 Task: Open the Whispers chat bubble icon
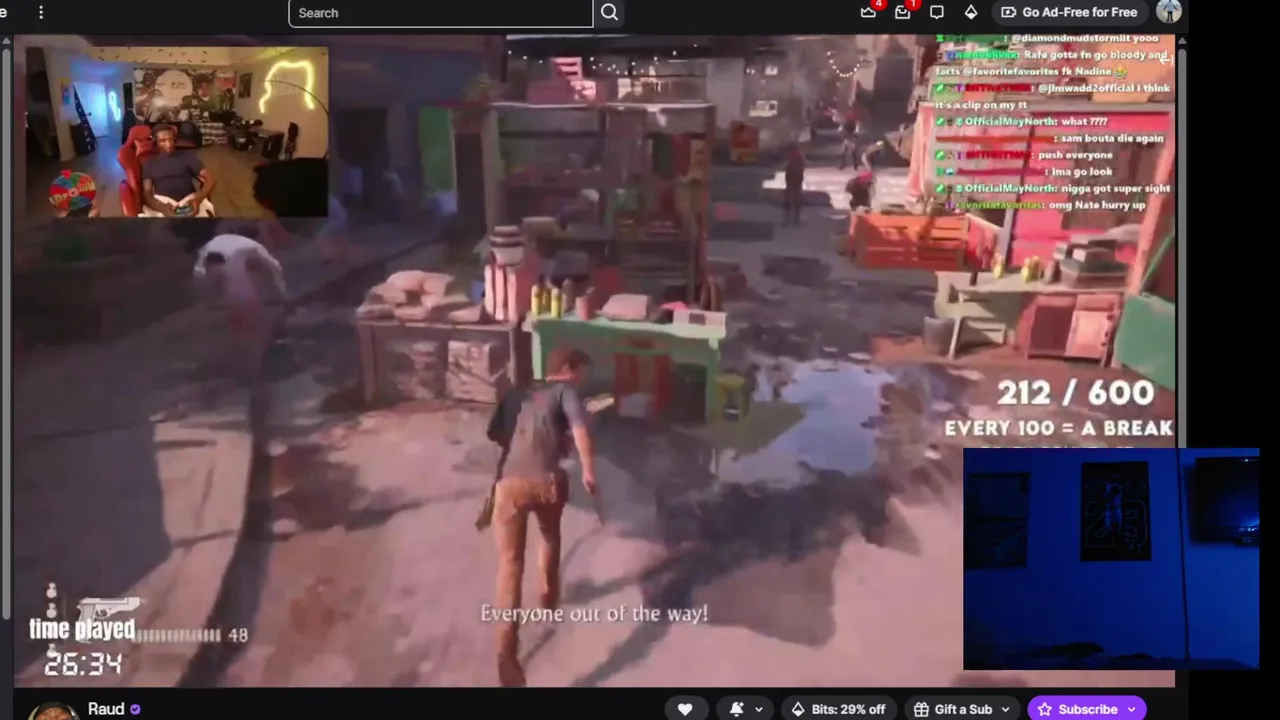(x=937, y=12)
